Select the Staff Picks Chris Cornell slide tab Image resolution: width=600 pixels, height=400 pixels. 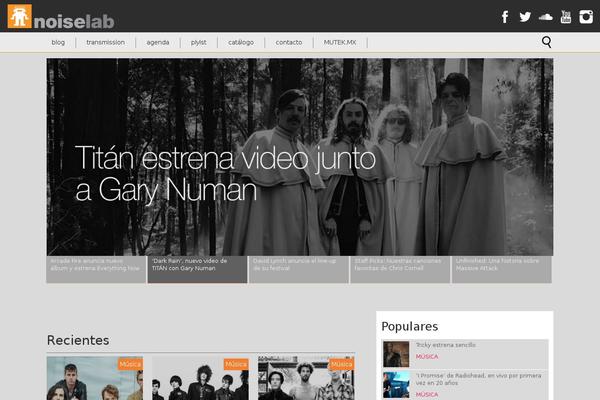coord(400,269)
